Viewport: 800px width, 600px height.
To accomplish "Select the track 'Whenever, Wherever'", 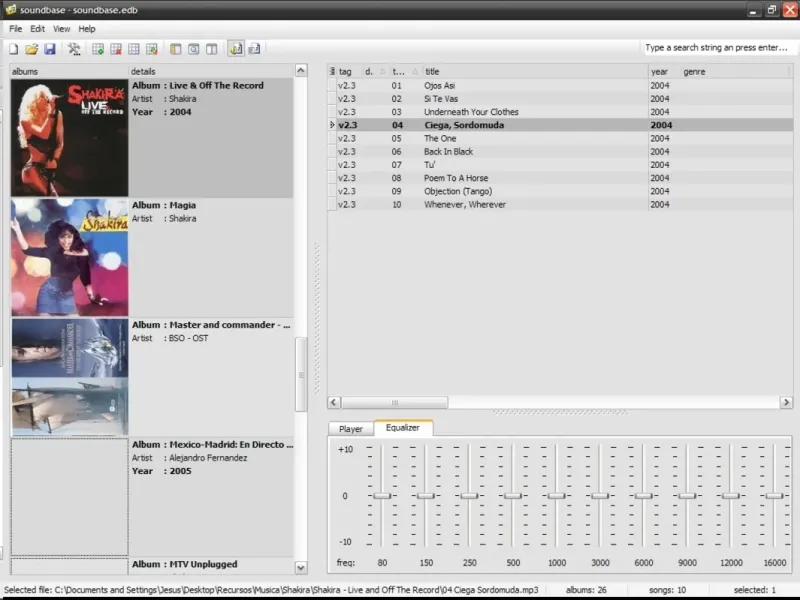I will (x=465, y=205).
